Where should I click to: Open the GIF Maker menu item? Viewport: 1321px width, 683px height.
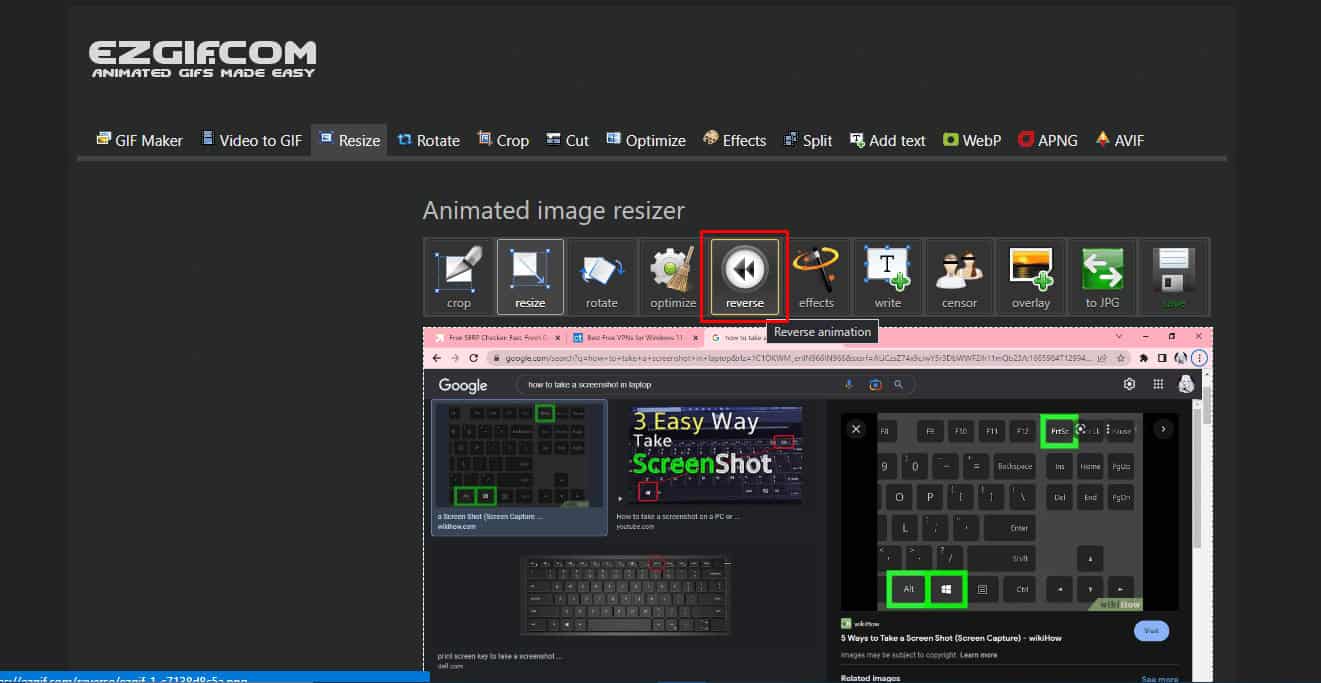tap(139, 140)
